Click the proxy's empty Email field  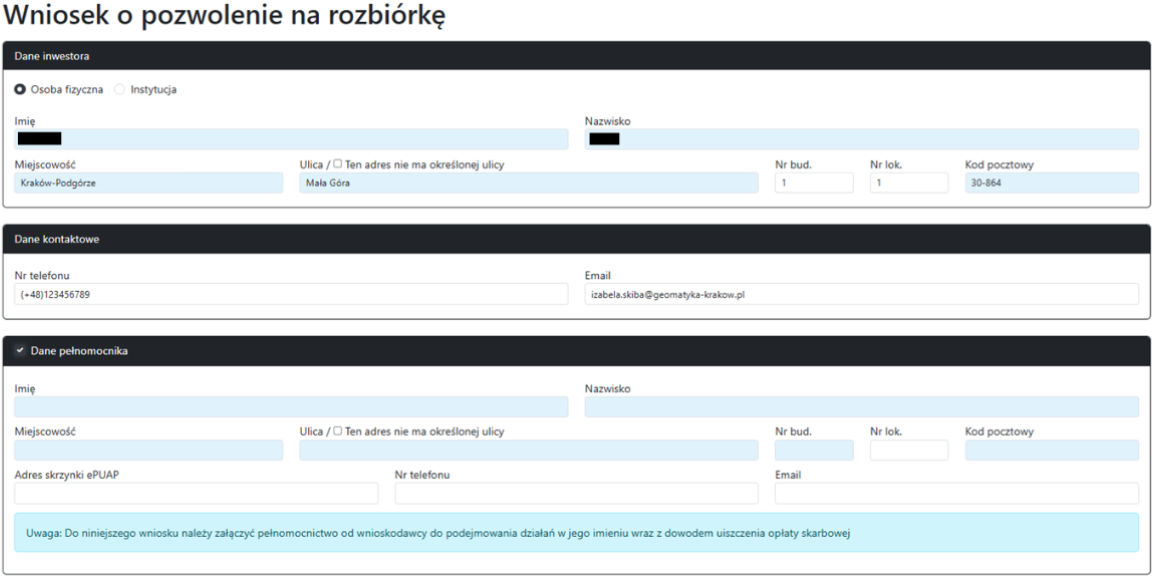pyautogui.click(x=956, y=494)
